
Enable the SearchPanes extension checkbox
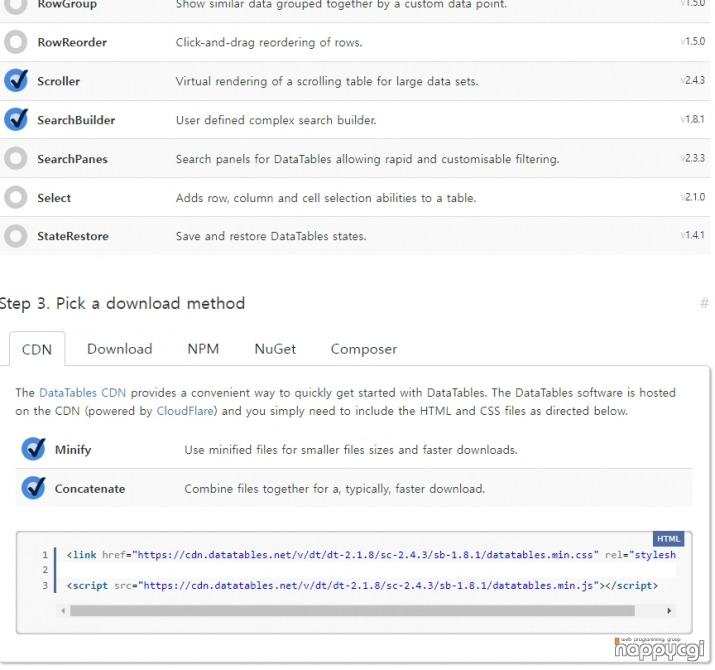click(x=16, y=159)
